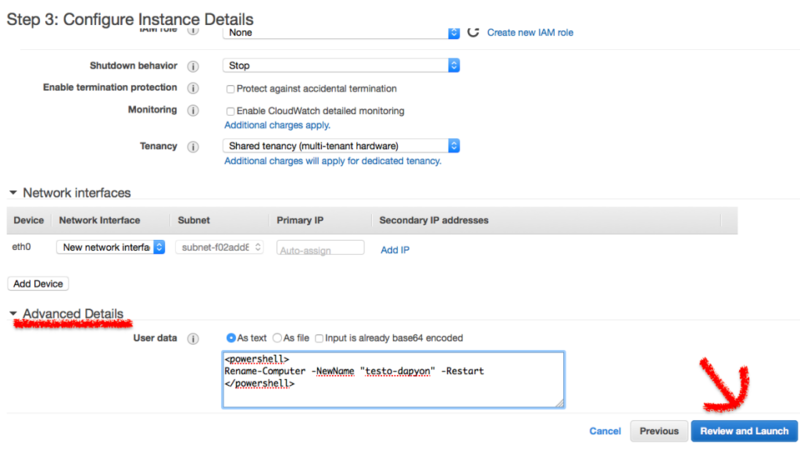Click info icon next to Tenancy
The width and height of the screenshot is (800, 450).
pyautogui.click(x=192, y=146)
